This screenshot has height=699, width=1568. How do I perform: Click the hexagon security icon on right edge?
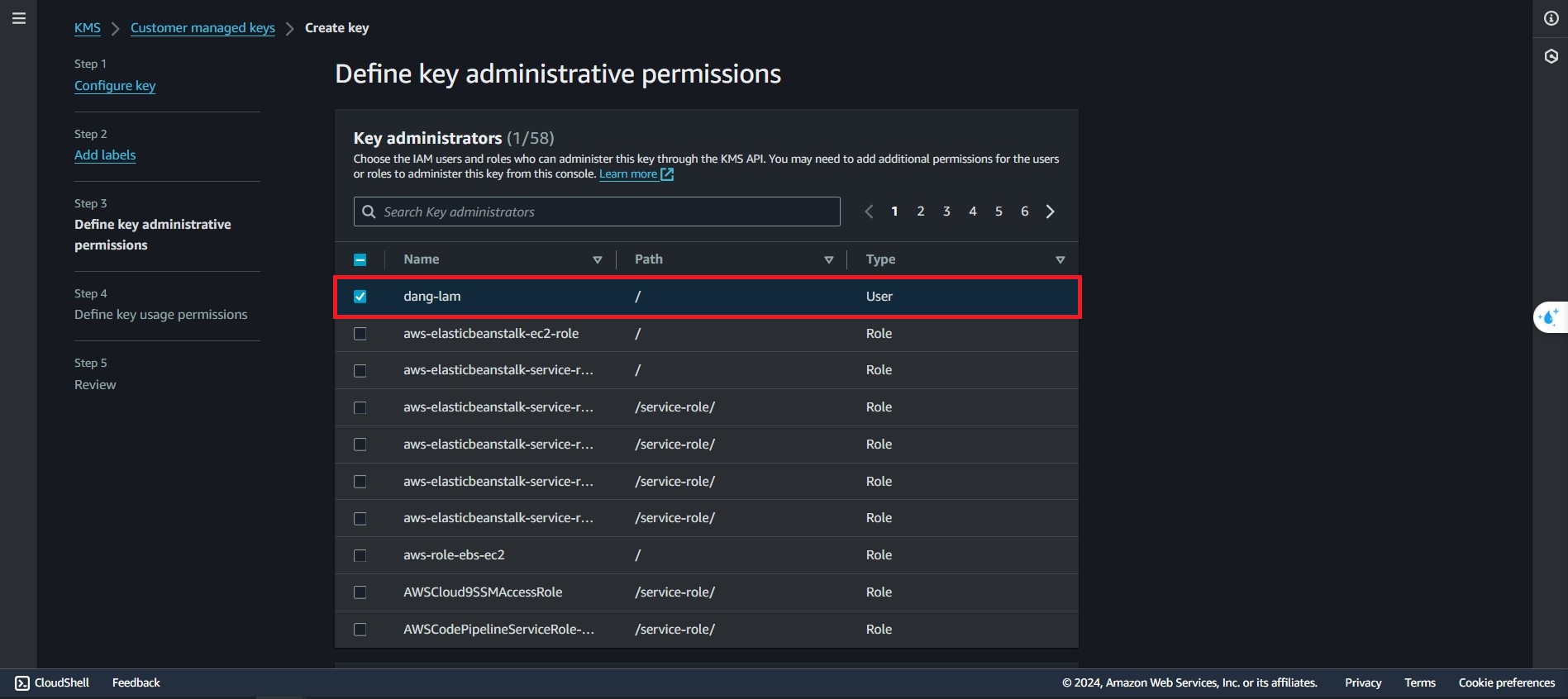pyautogui.click(x=1551, y=56)
